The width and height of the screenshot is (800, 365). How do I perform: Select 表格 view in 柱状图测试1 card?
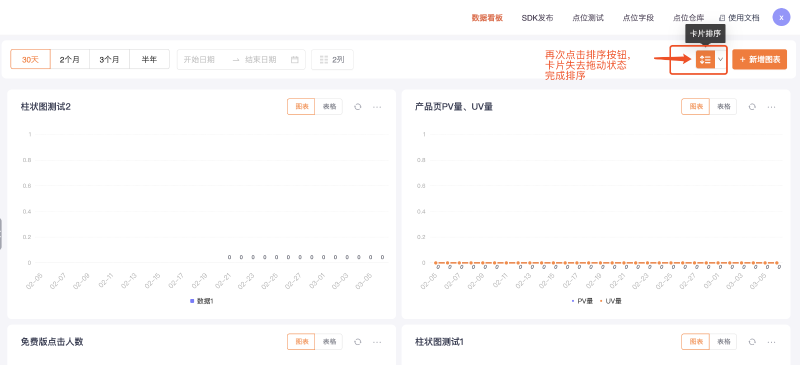723,342
